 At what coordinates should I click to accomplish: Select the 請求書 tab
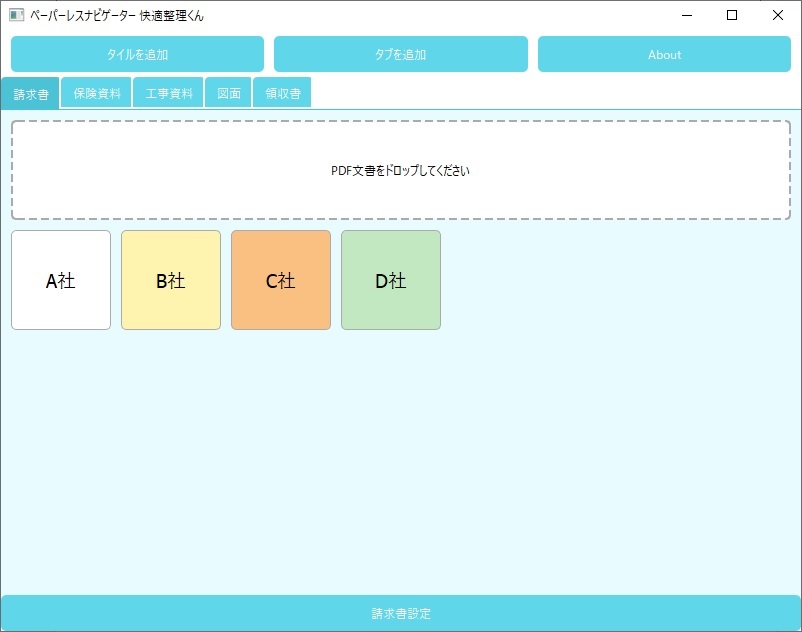pyautogui.click(x=30, y=92)
